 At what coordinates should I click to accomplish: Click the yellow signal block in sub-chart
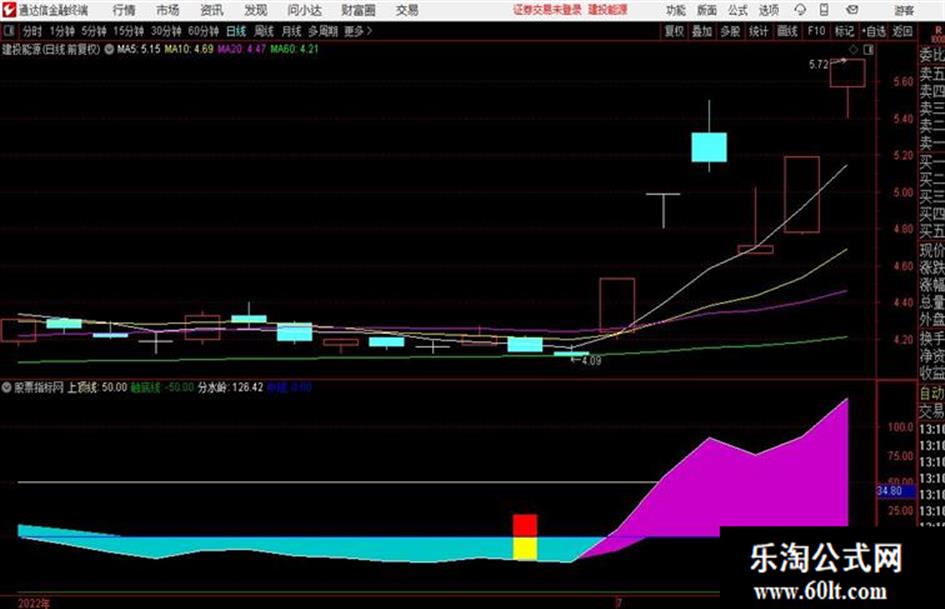click(x=525, y=549)
